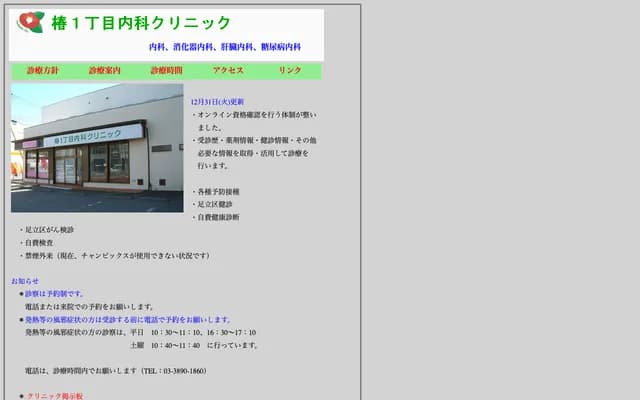This screenshot has height=400, width=640.
Task: Click the オンライン資格確認 announcement text
Action: pyautogui.click(x=254, y=121)
